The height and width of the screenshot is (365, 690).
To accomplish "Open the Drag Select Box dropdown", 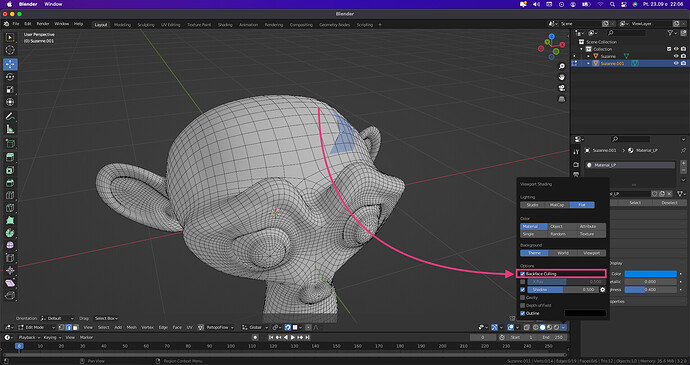I will click(106, 318).
